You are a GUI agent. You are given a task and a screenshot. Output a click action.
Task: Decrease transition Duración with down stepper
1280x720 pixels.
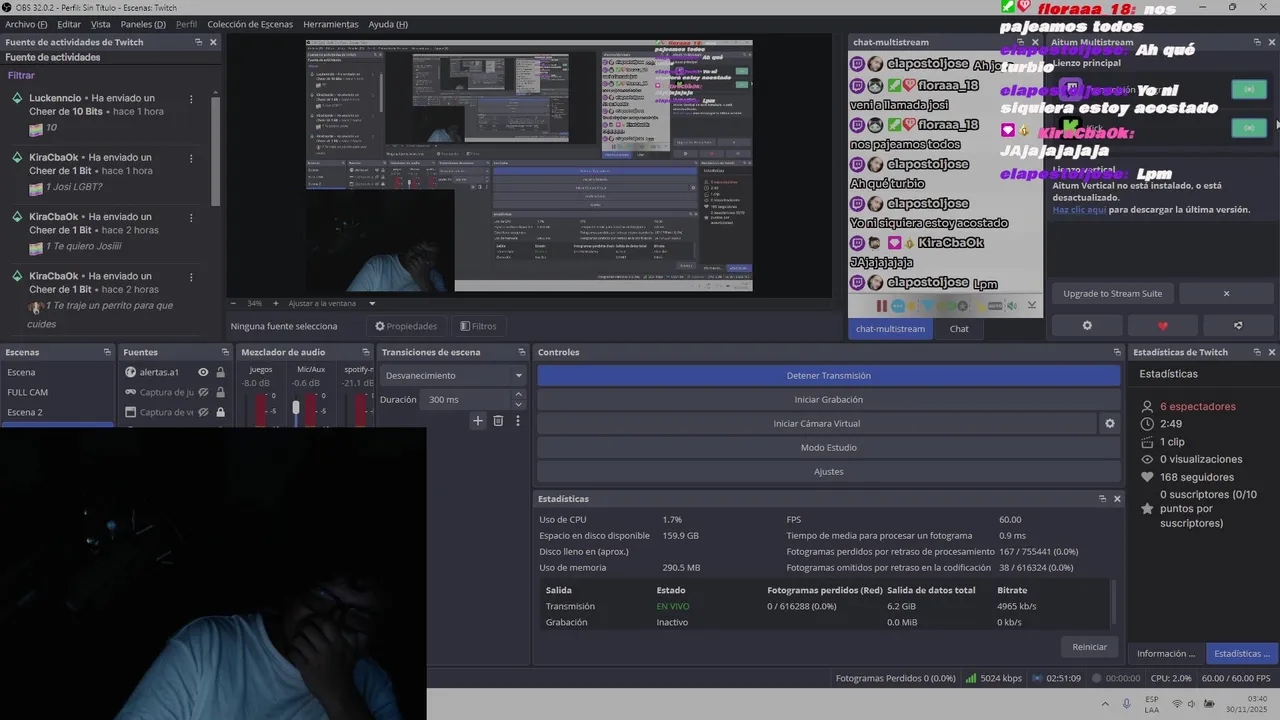518,404
